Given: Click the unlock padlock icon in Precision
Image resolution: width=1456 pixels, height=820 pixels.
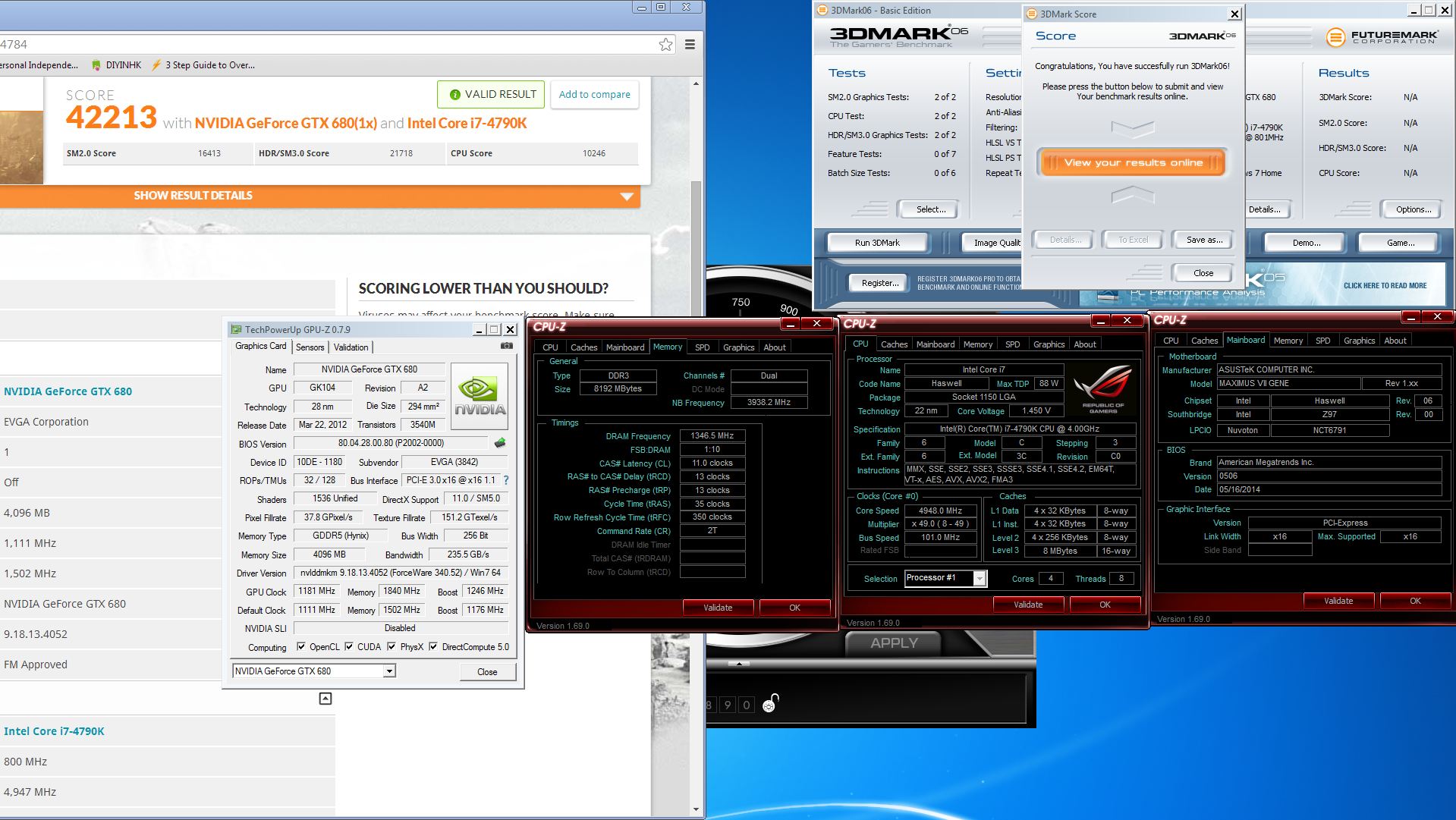Looking at the screenshot, I should (769, 703).
